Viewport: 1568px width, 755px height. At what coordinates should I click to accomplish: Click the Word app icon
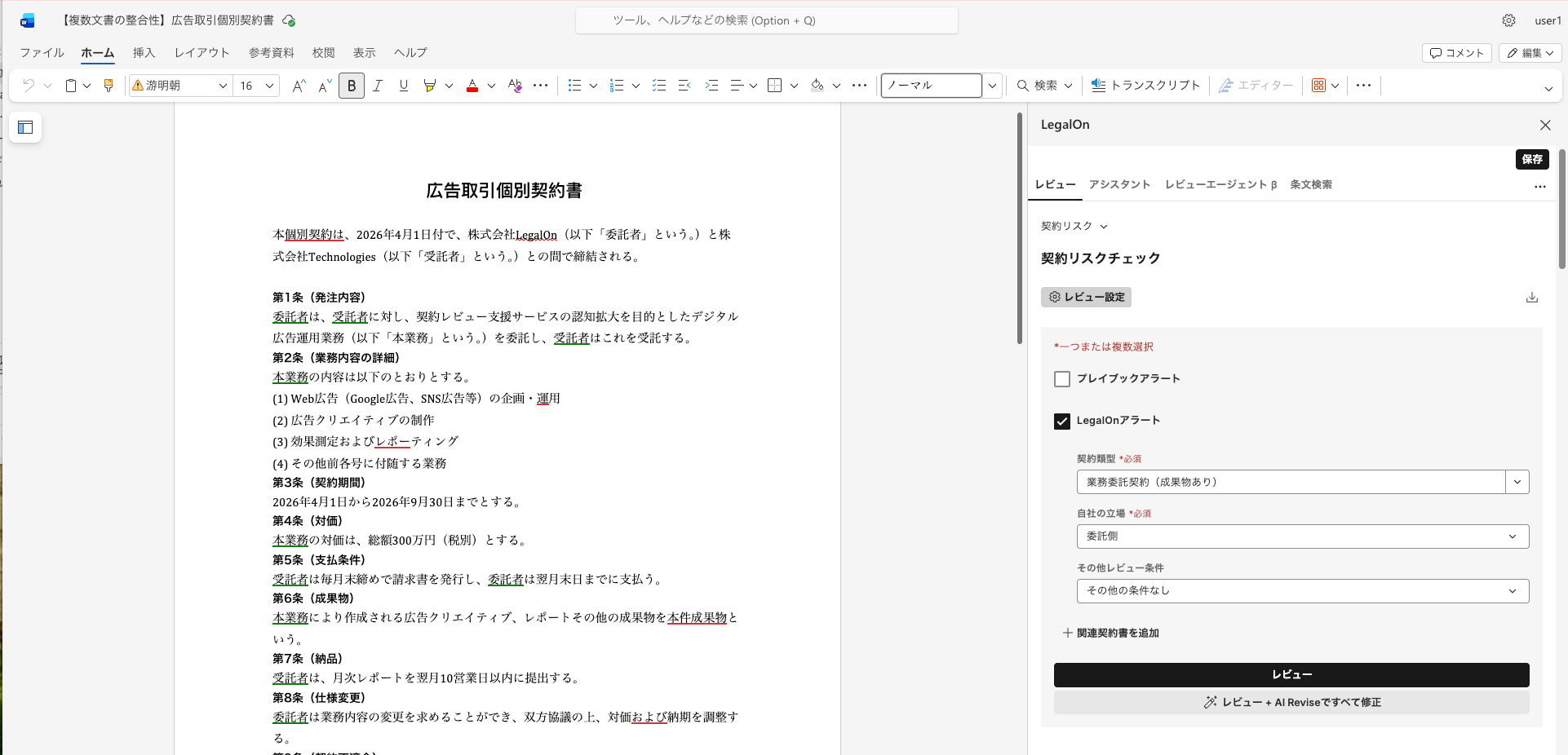(28, 20)
